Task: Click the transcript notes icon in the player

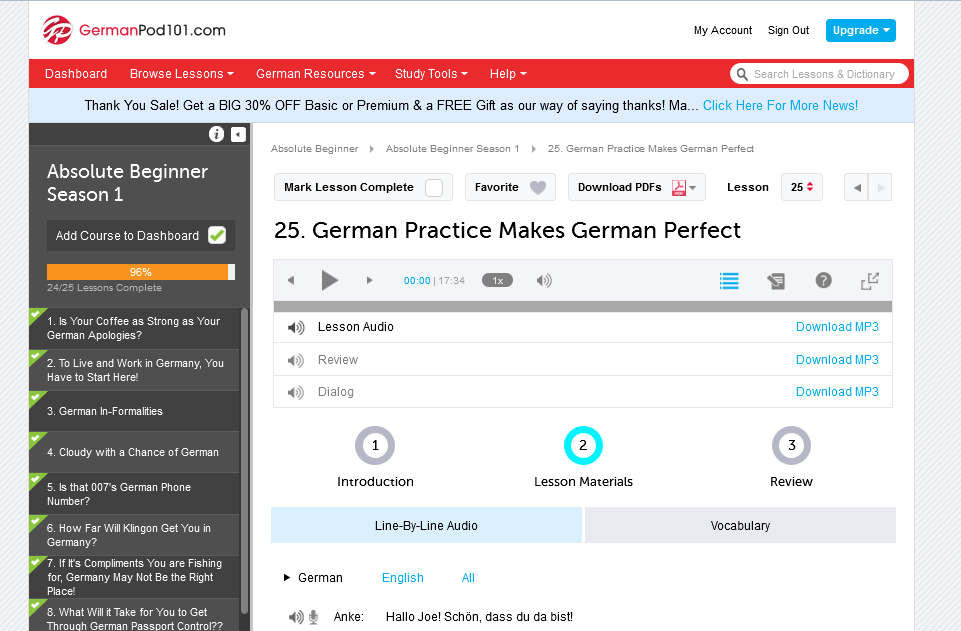Action: tap(776, 281)
